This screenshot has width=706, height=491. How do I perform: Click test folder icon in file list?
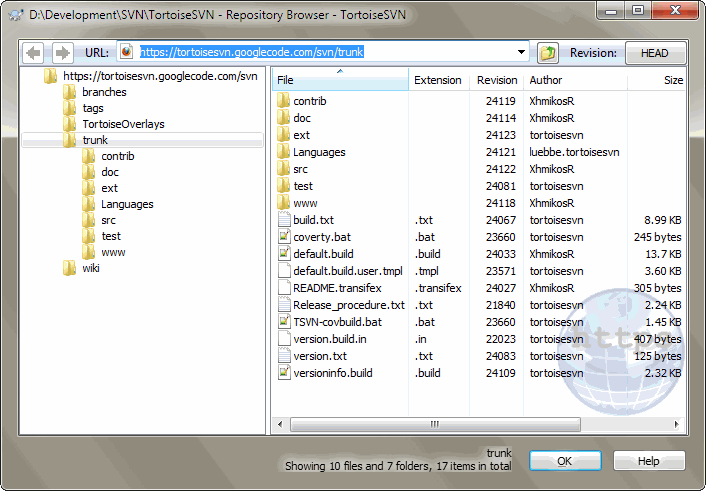pyautogui.click(x=283, y=186)
